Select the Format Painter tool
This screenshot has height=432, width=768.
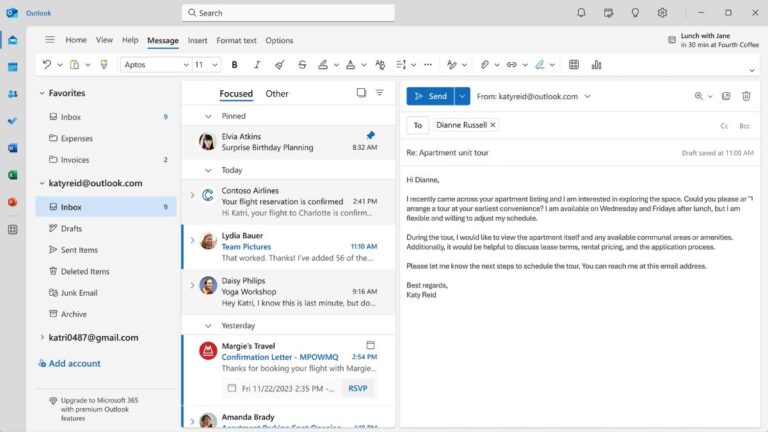point(104,65)
